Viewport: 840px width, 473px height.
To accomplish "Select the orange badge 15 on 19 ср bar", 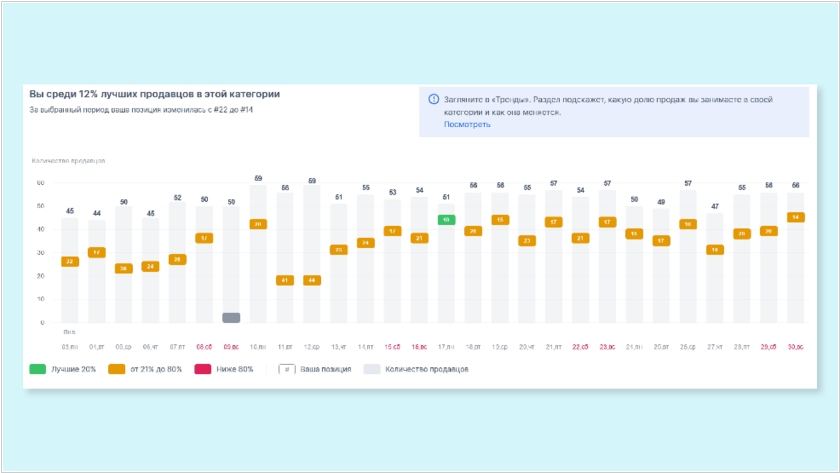I will point(500,220).
